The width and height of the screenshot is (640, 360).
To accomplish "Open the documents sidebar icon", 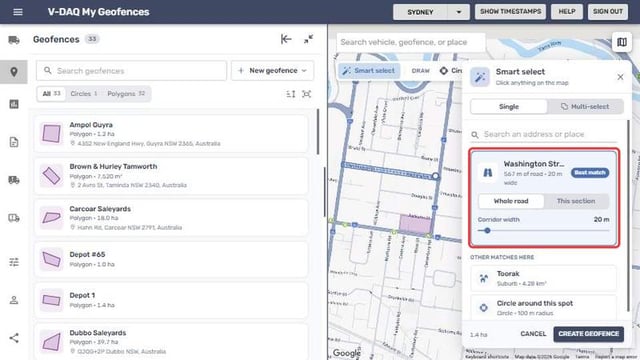I will coord(14,142).
